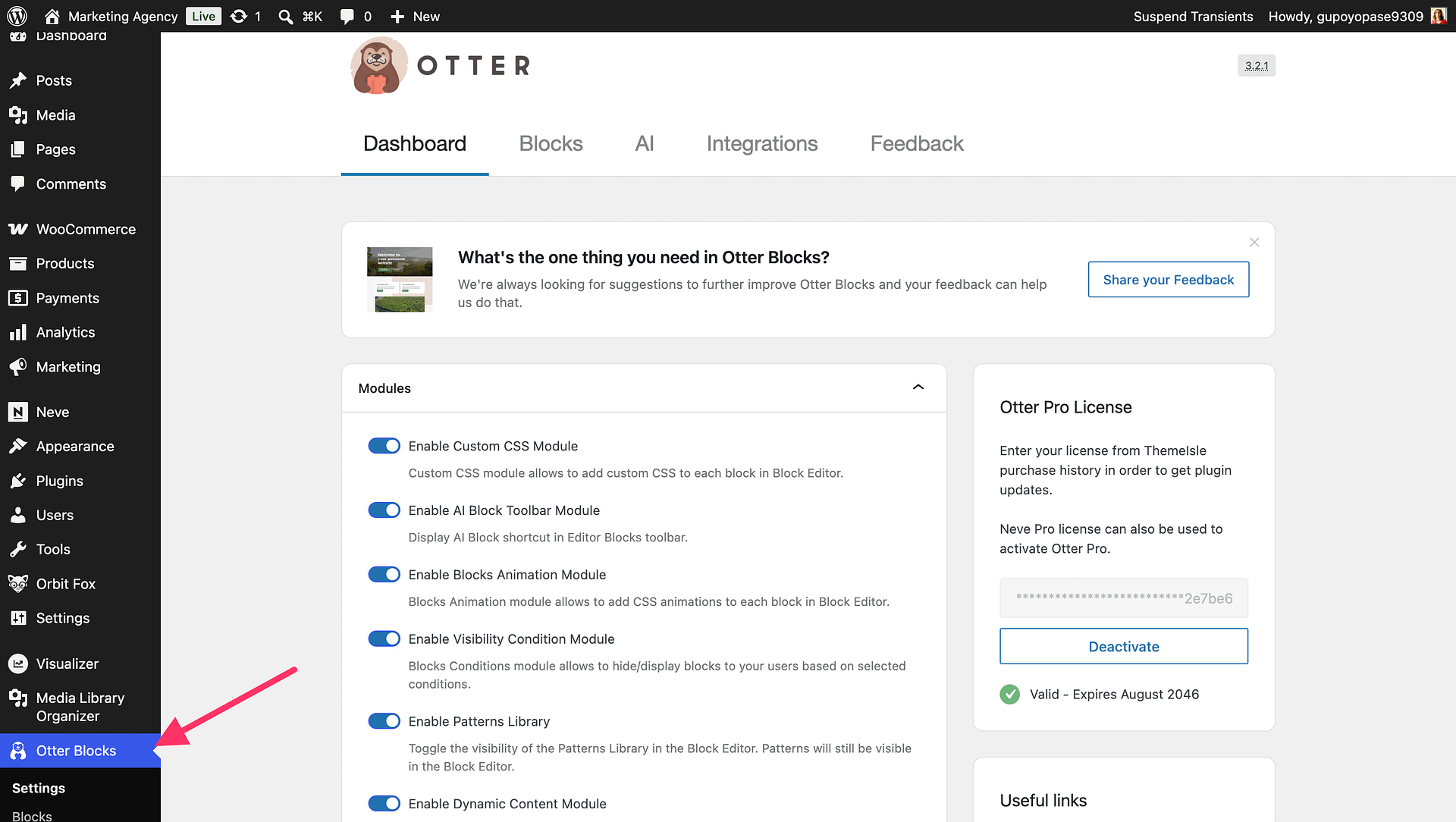The image size is (1456, 822).
Task: Toggle Enable Patterns Library switch
Action: coord(384,721)
